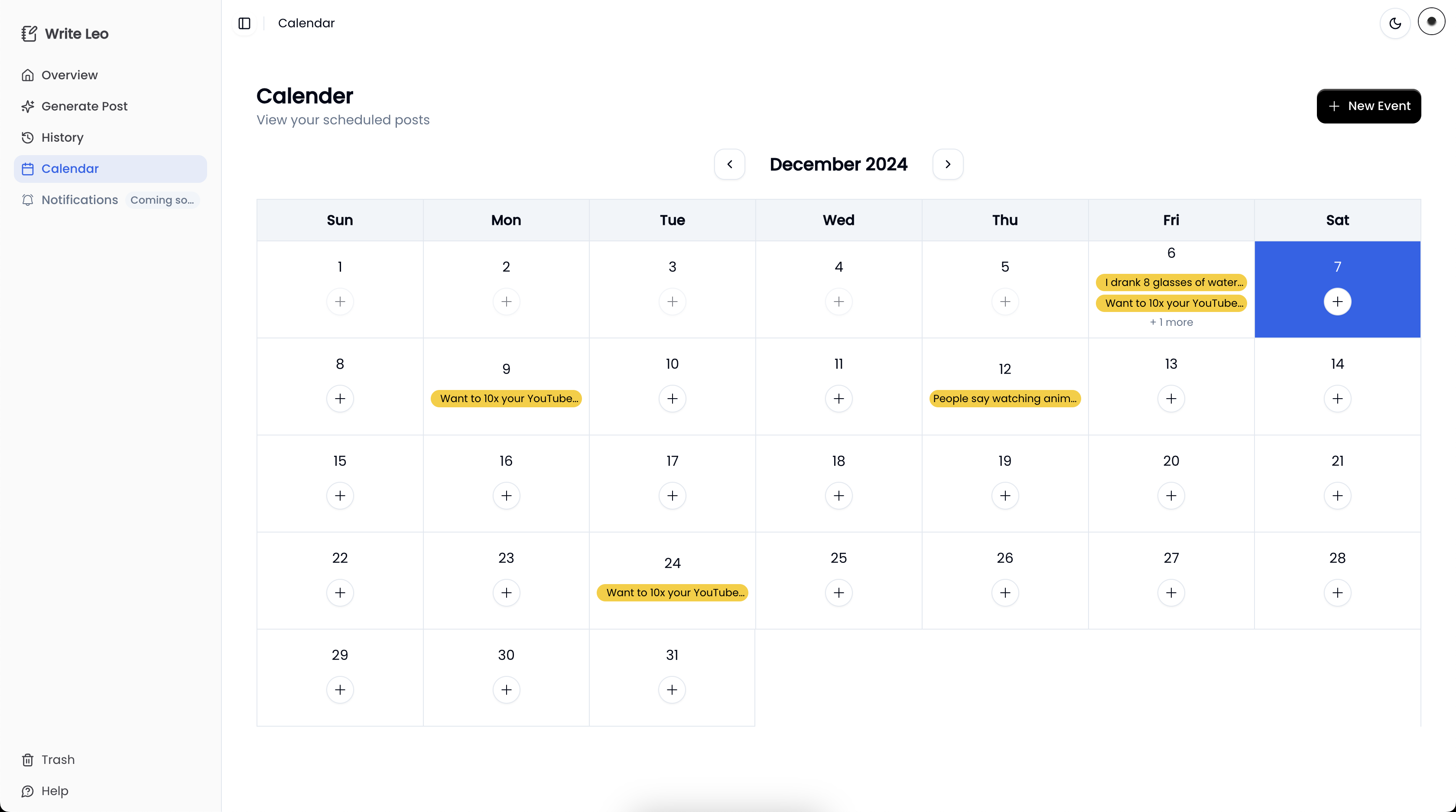This screenshot has width=1456, height=812.
Task: Switch to dark mode moon icon
Action: pyautogui.click(x=1395, y=23)
